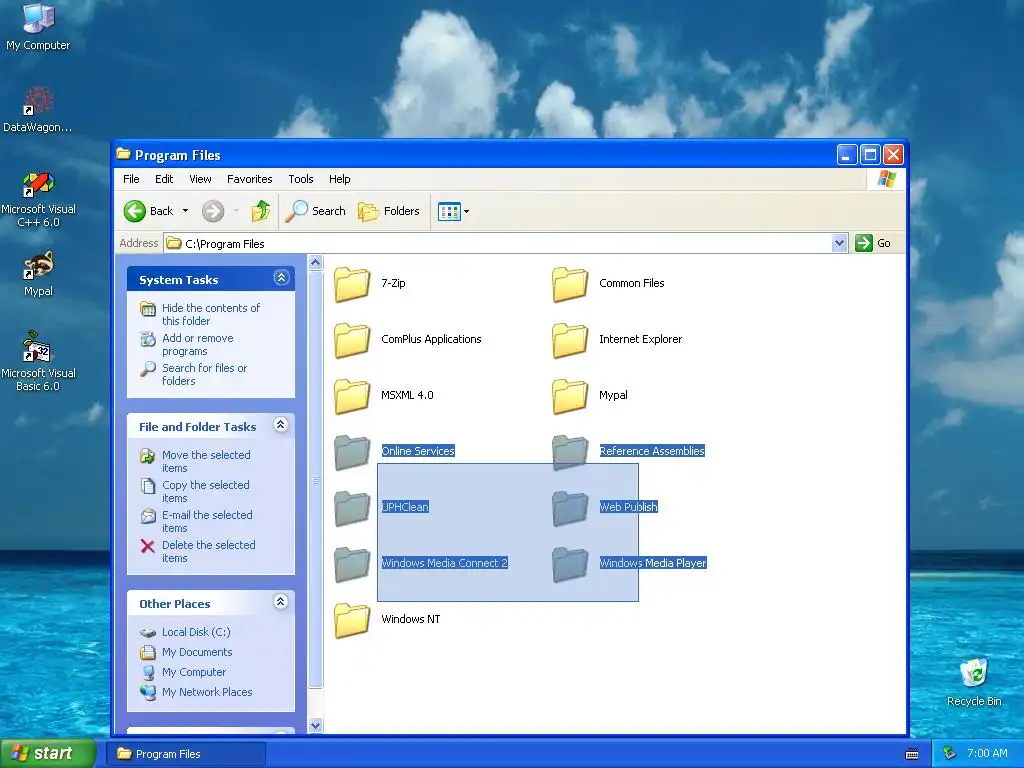Screen dimensions: 1024x768
Task: Click the green Back arrow icon
Action: pyautogui.click(x=135, y=211)
